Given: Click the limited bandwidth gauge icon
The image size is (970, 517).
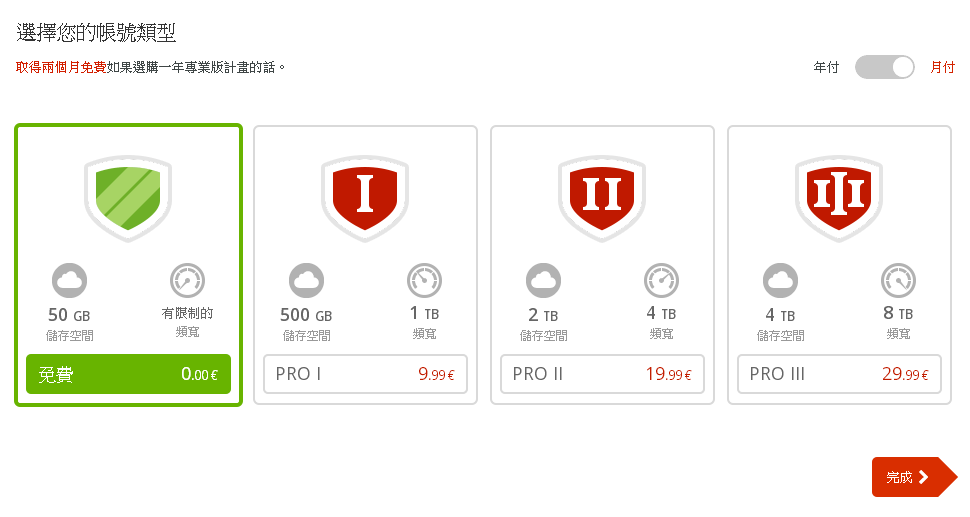Looking at the screenshot, I should (187, 281).
